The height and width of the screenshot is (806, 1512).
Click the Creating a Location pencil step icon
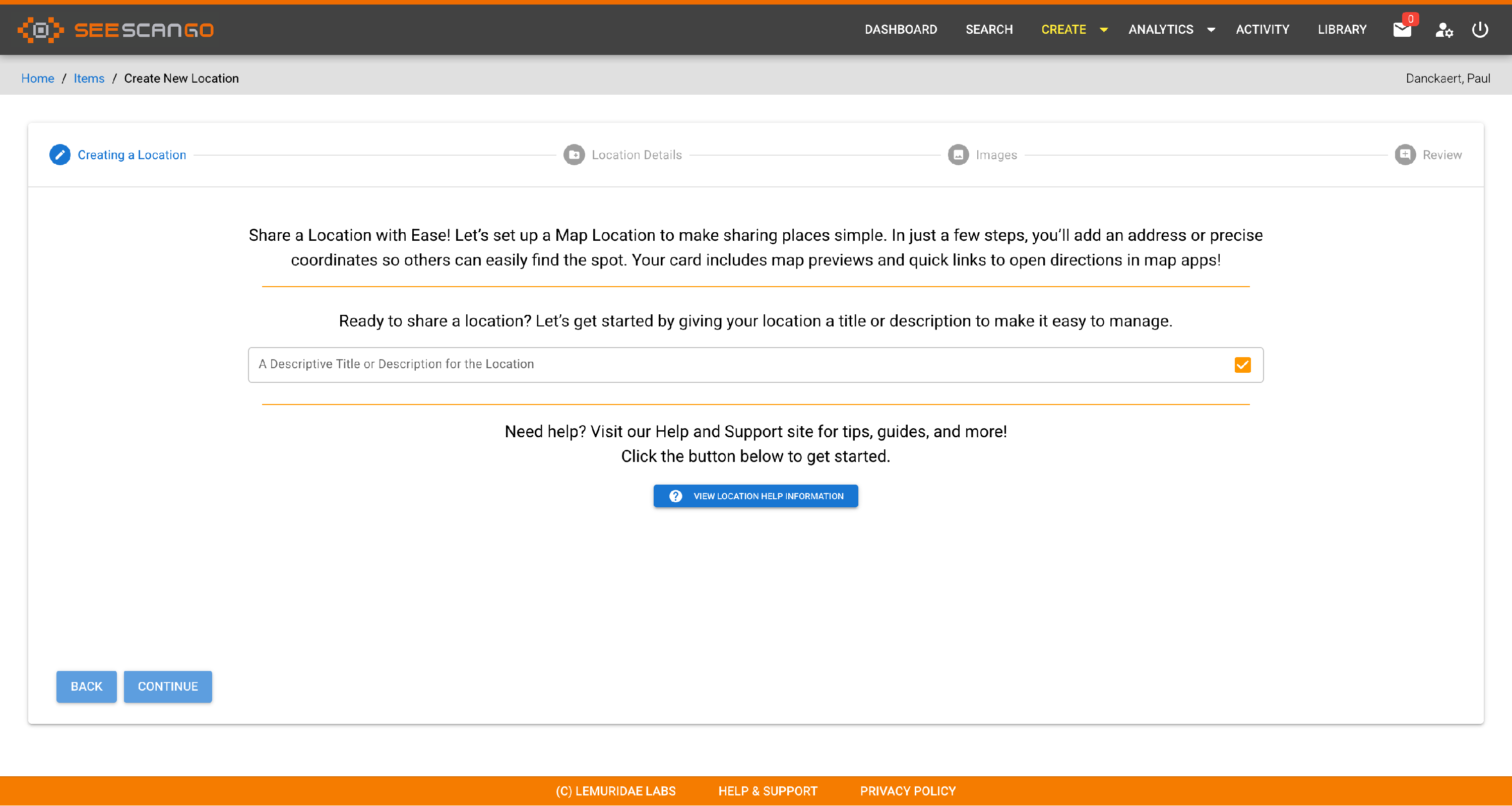(59, 155)
